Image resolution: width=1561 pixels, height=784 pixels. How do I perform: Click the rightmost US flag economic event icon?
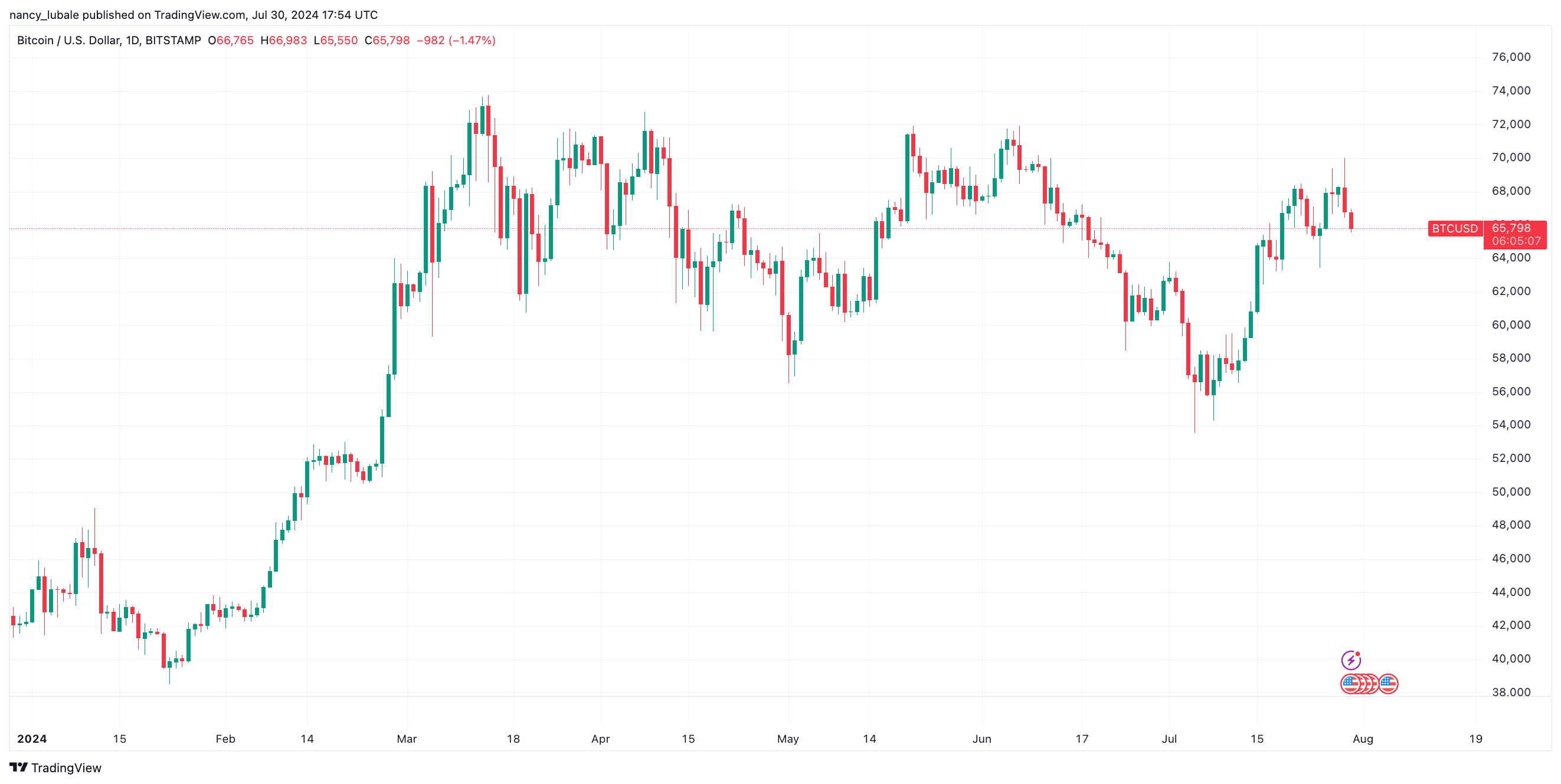click(x=1387, y=684)
